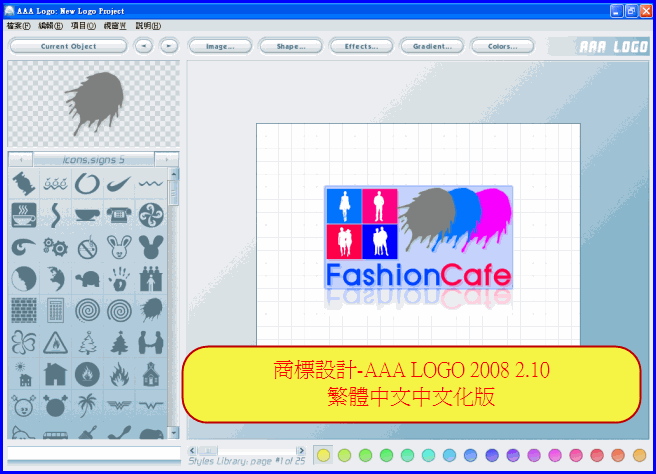The width and height of the screenshot is (656, 474).
Task: Select the palm tree shape
Action: click(x=87, y=405)
